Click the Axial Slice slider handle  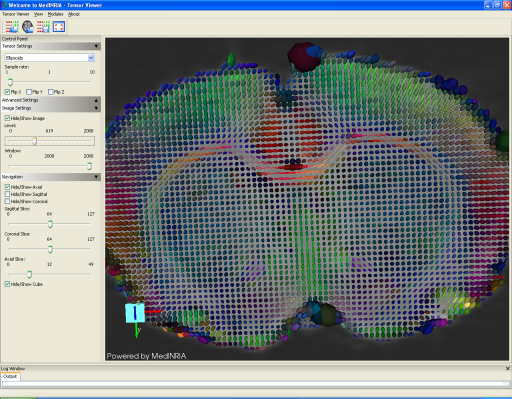[29, 275]
